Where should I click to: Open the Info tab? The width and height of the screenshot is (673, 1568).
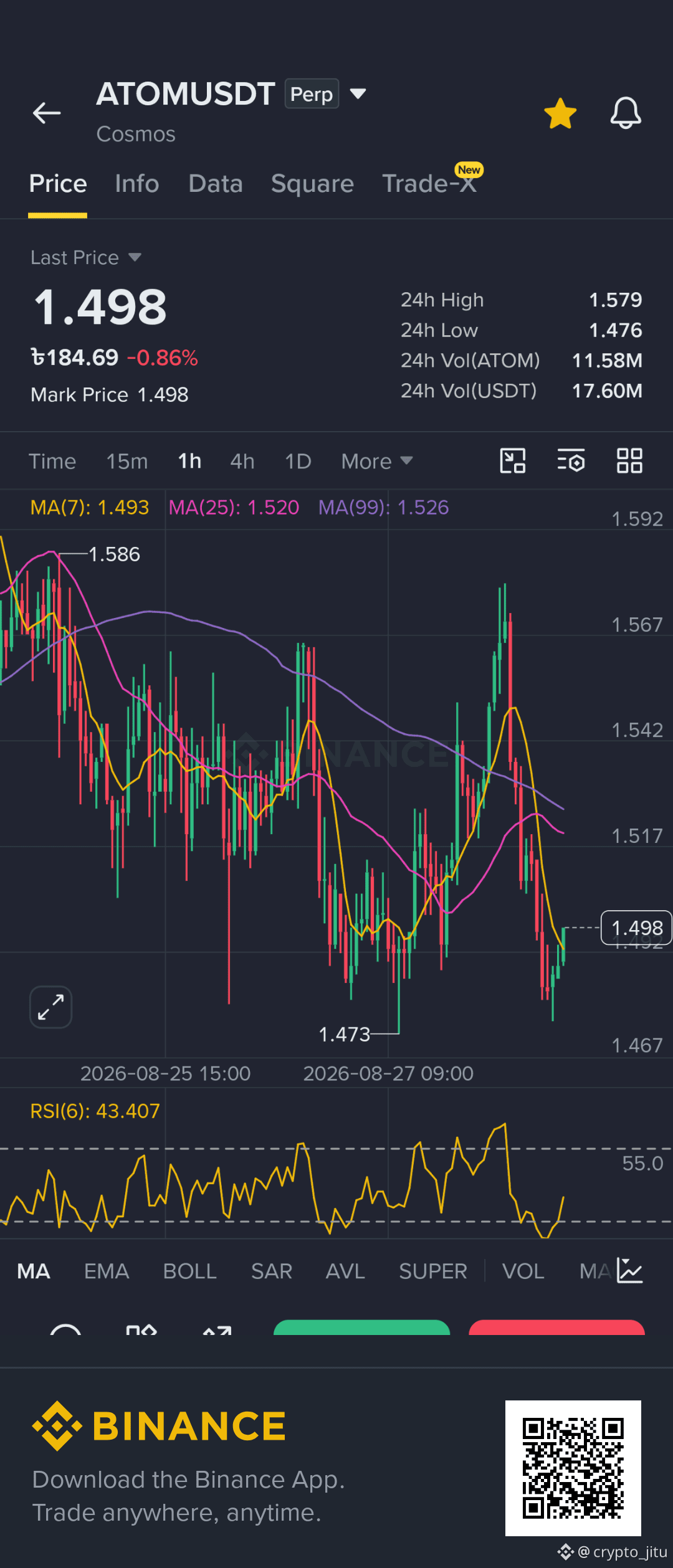(137, 184)
